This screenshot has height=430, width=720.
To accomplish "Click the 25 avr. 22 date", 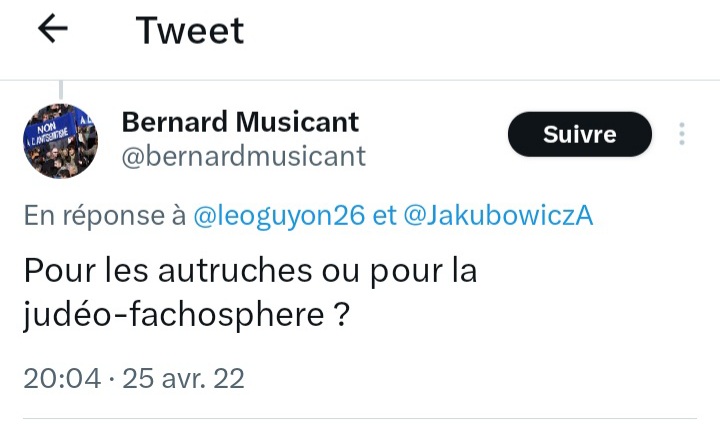I will [183, 379].
